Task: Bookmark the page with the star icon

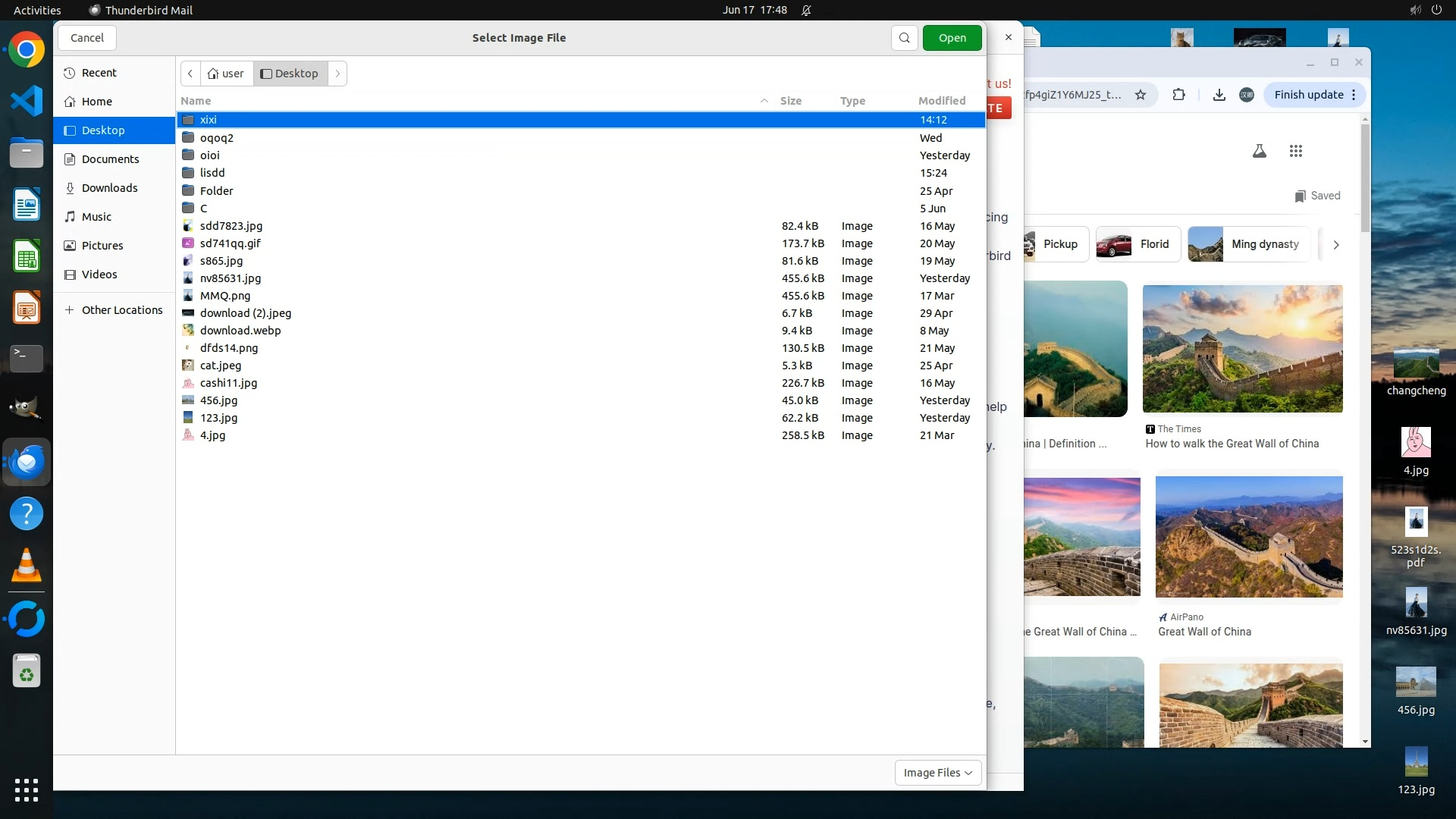Action: click(1140, 95)
